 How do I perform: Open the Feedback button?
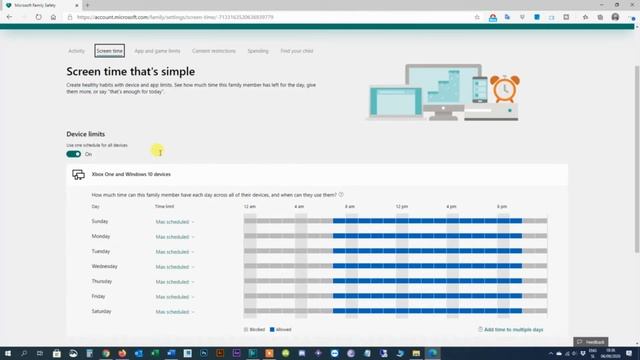point(591,342)
